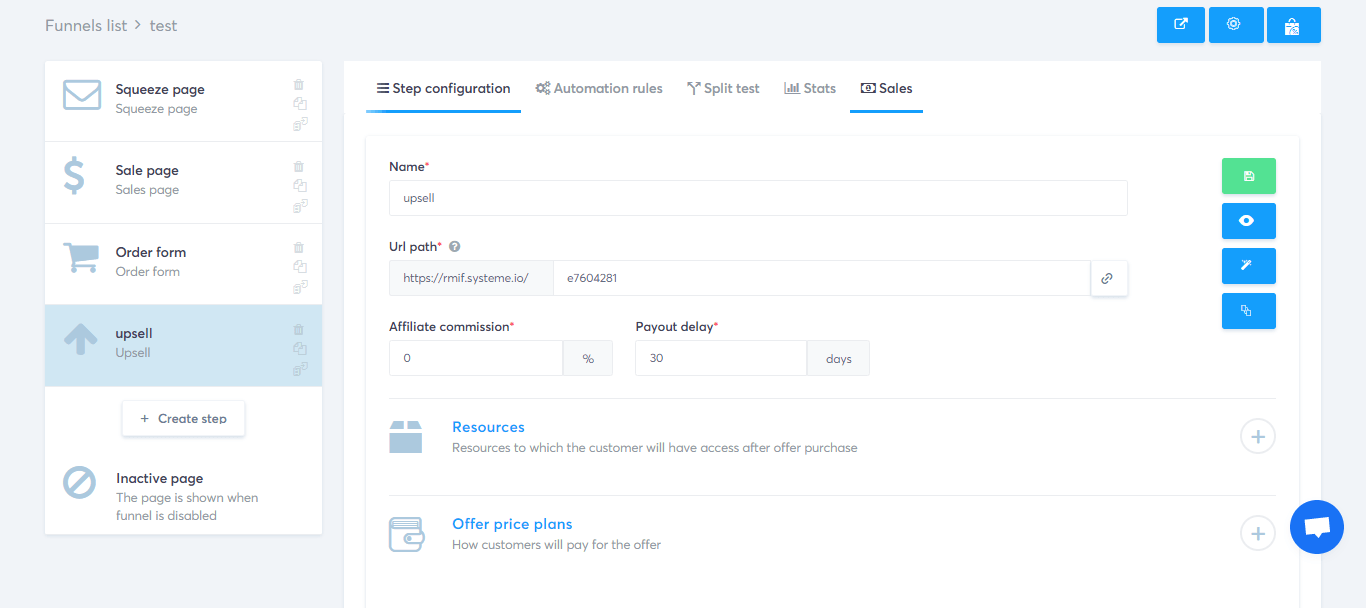Open the Automation rules tab
1366x608 pixels.
point(599,88)
